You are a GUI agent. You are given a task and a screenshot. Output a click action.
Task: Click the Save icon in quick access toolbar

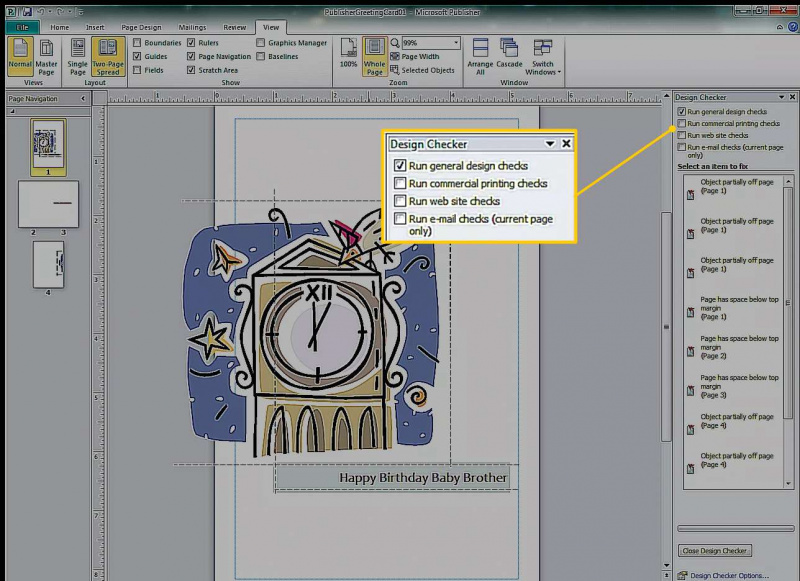[27, 11]
